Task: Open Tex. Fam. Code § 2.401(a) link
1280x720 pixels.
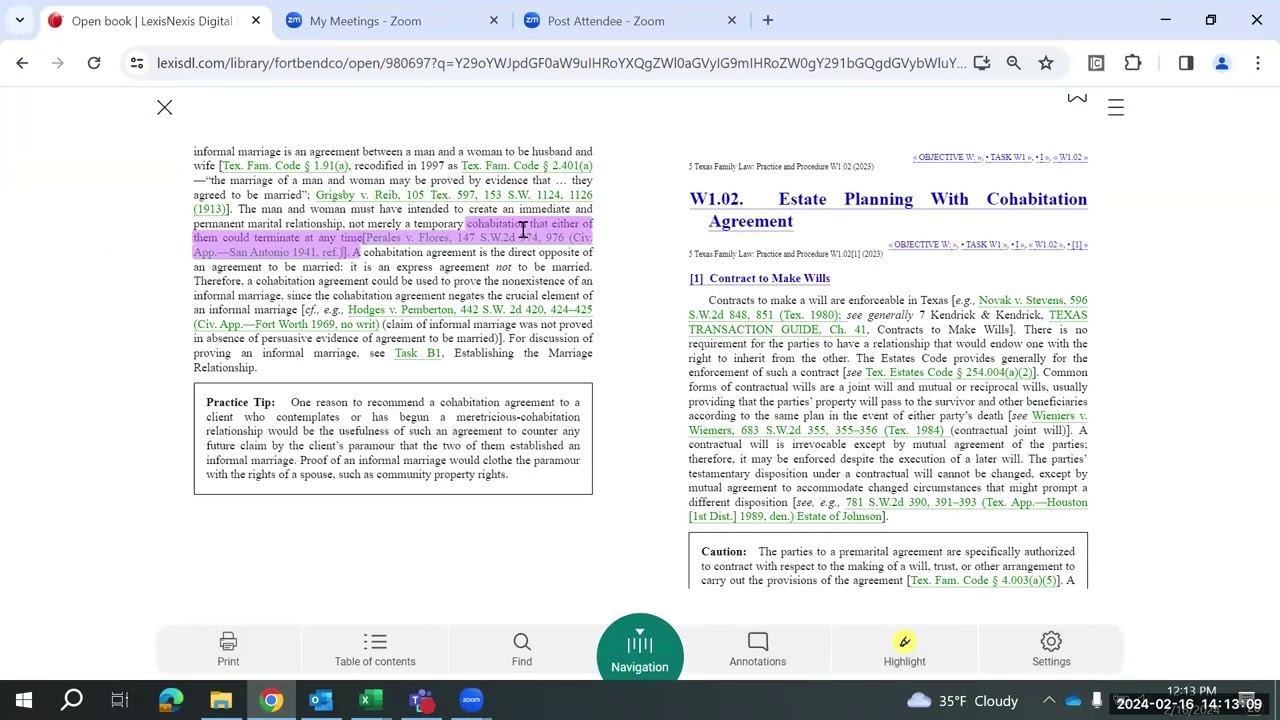Action: 527,166
